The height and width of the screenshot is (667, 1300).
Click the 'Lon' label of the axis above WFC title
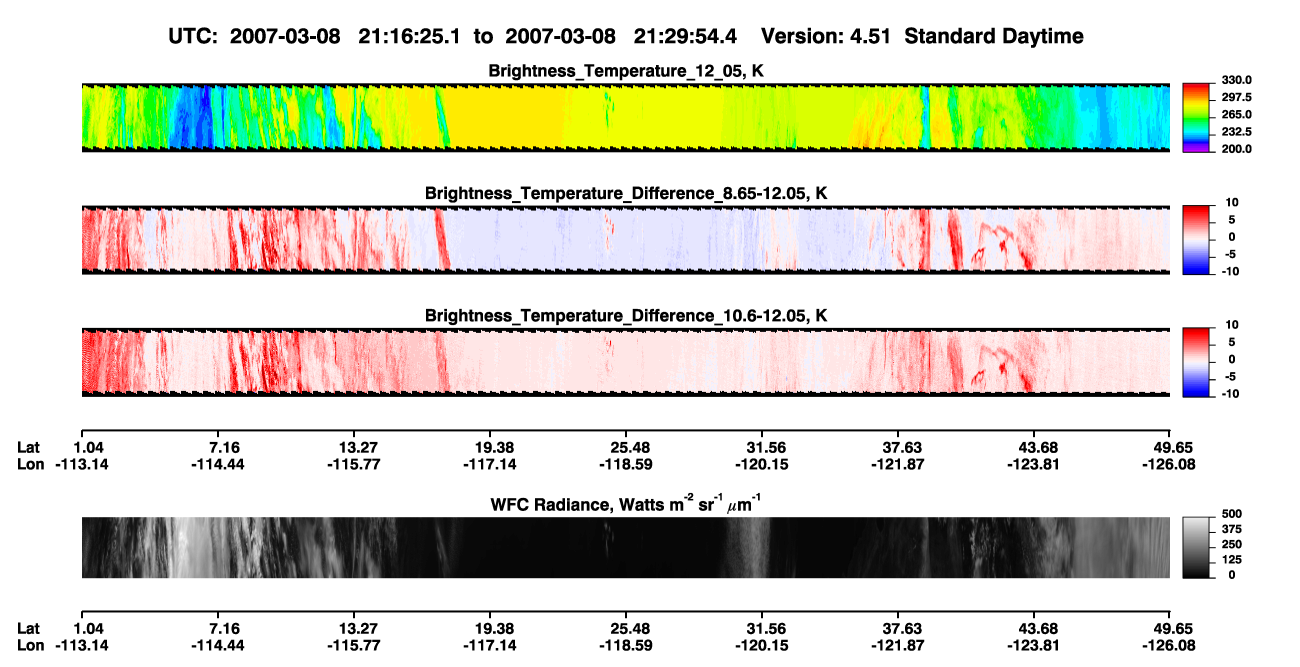coord(30,464)
